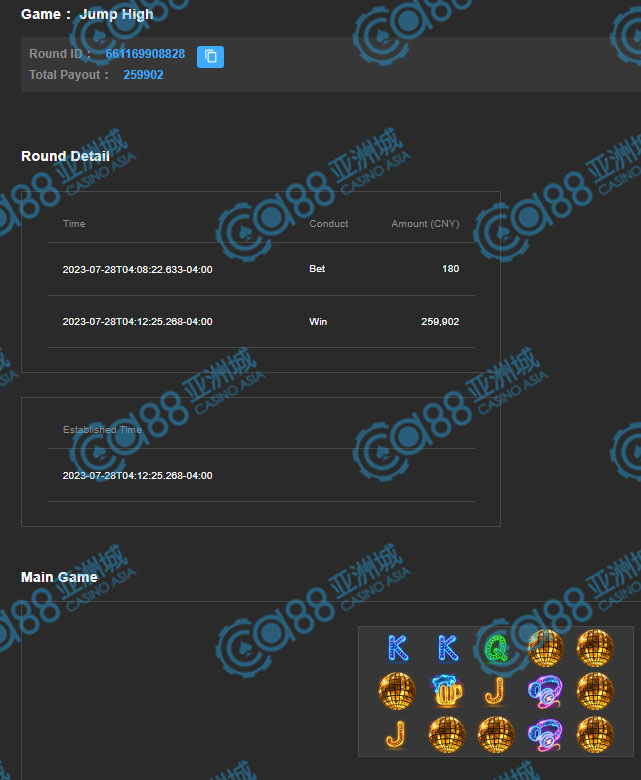This screenshot has width=641, height=780.
Task: Click the Bet conduct cell
Action: pos(317,269)
